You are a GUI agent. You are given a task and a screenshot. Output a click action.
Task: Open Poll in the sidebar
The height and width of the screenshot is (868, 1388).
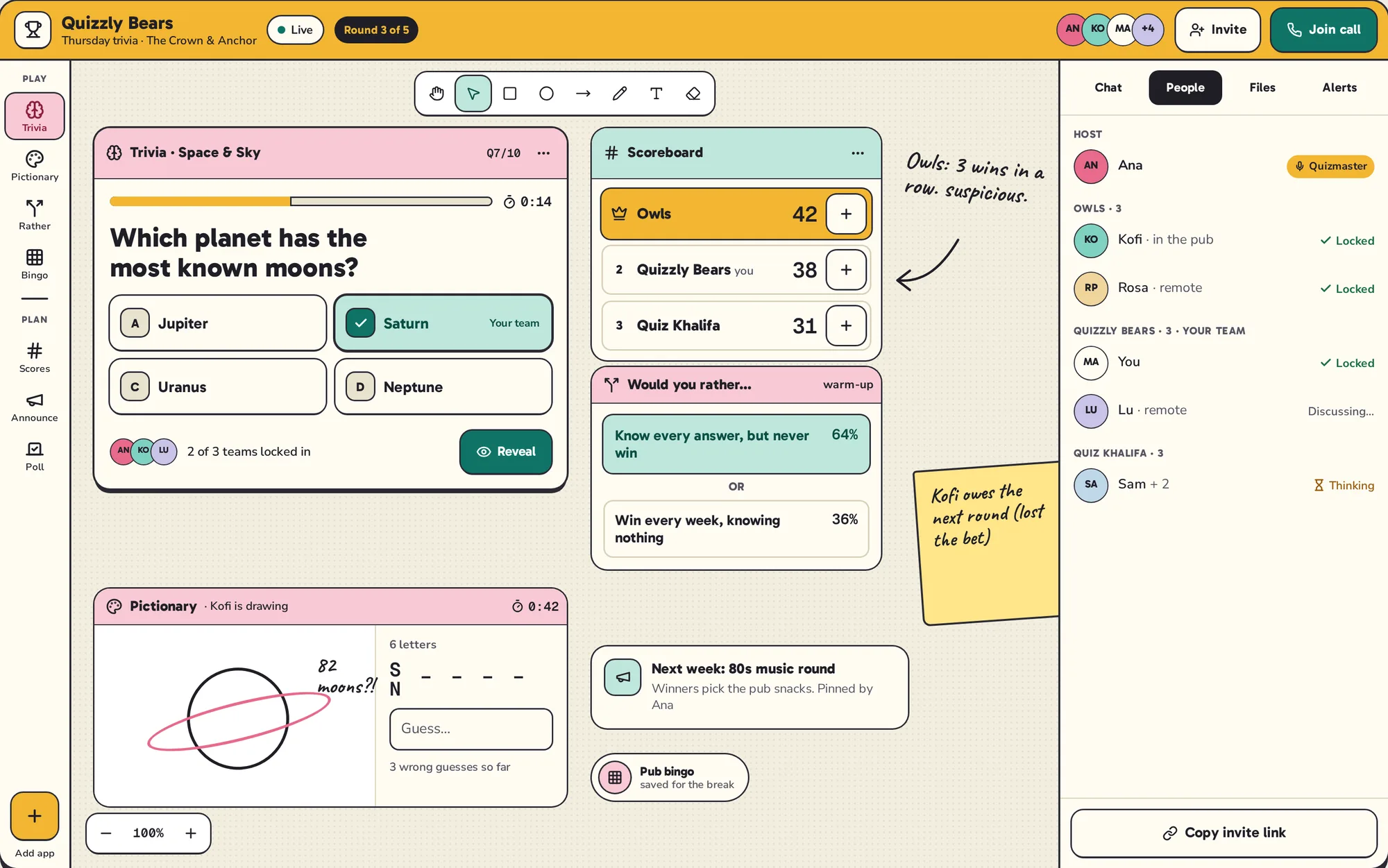pyautogui.click(x=35, y=457)
